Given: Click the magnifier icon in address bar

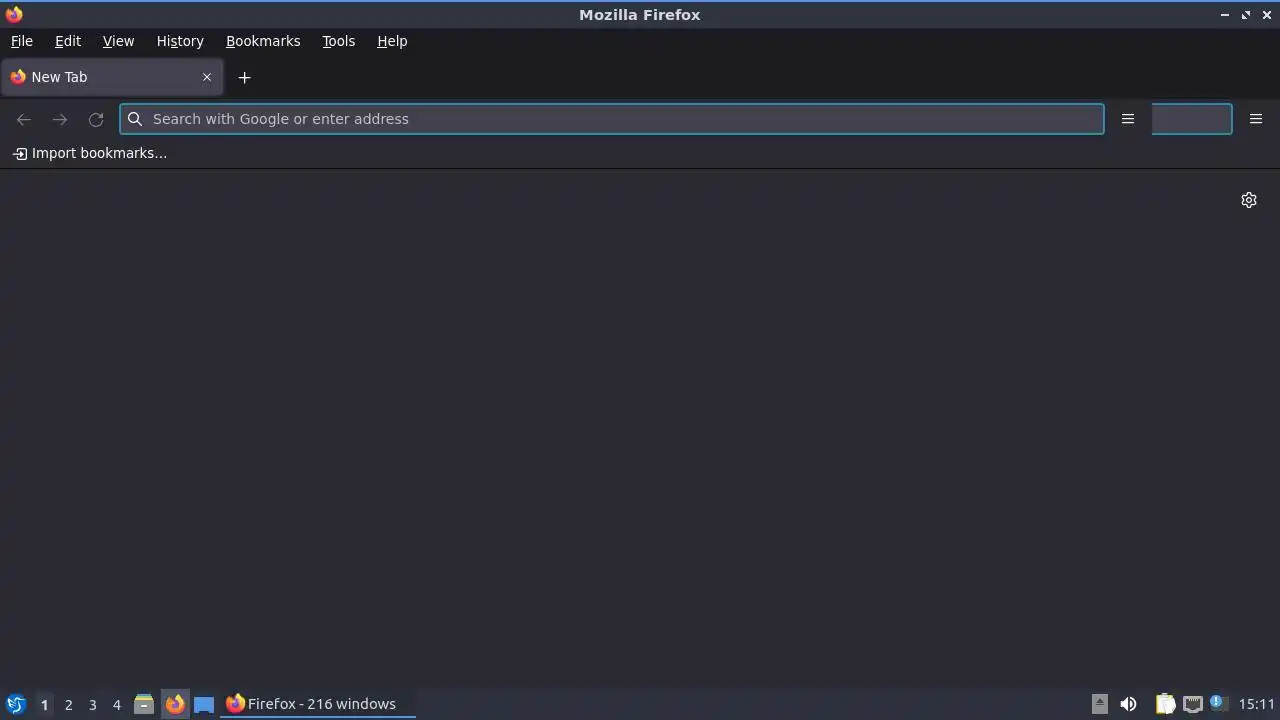Looking at the screenshot, I should click(135, 119).
